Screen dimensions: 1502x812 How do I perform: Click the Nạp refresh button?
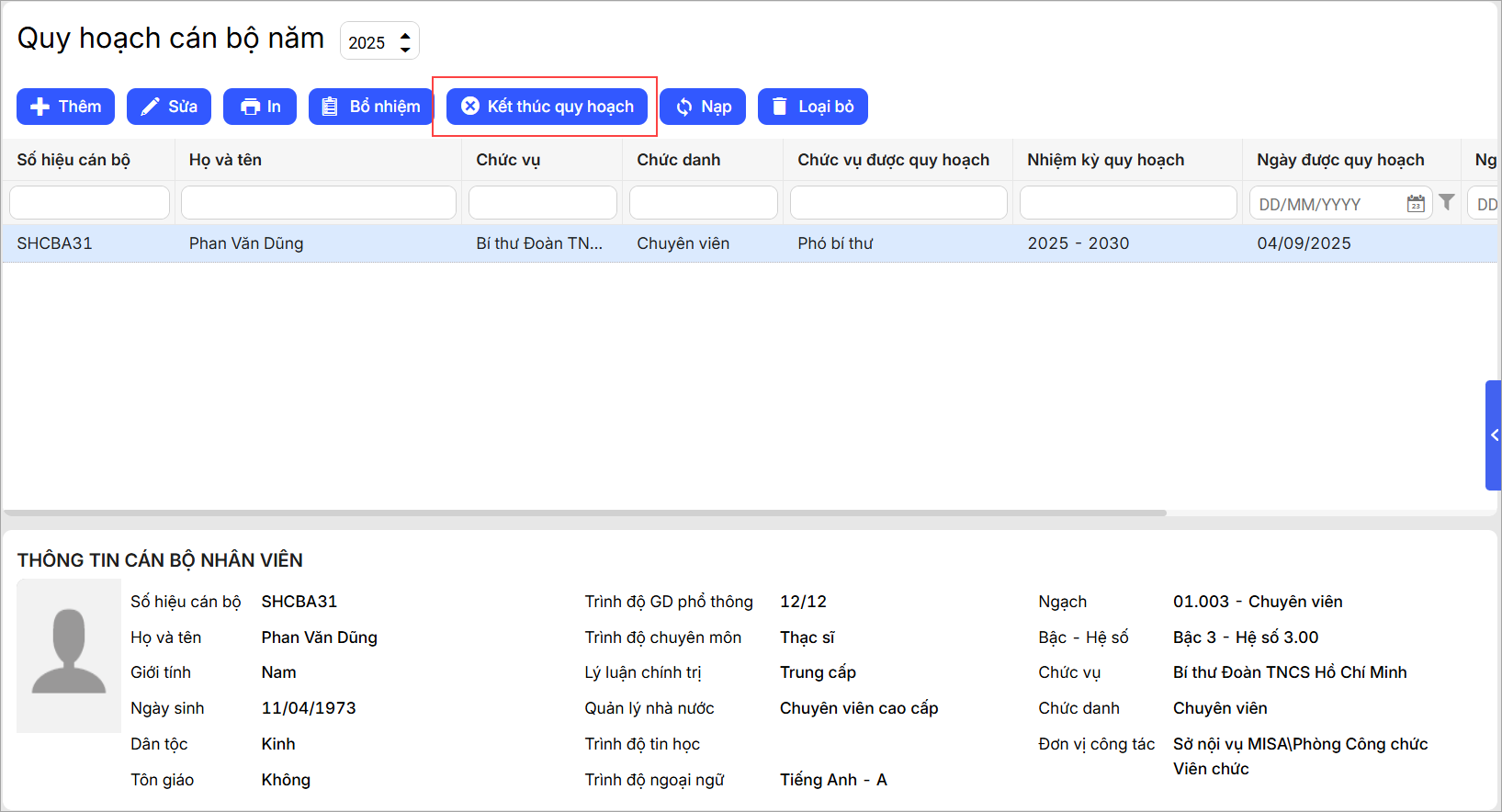703,107
